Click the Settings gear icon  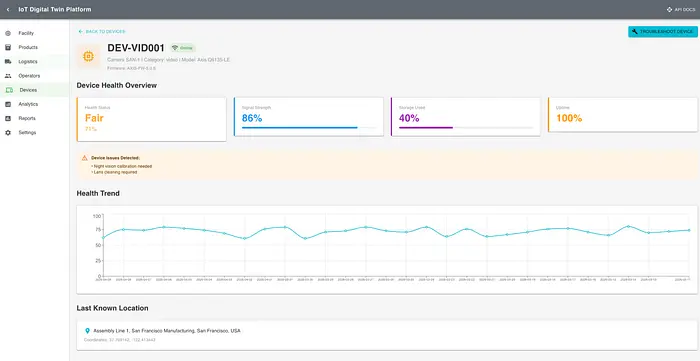click(8, 133)
